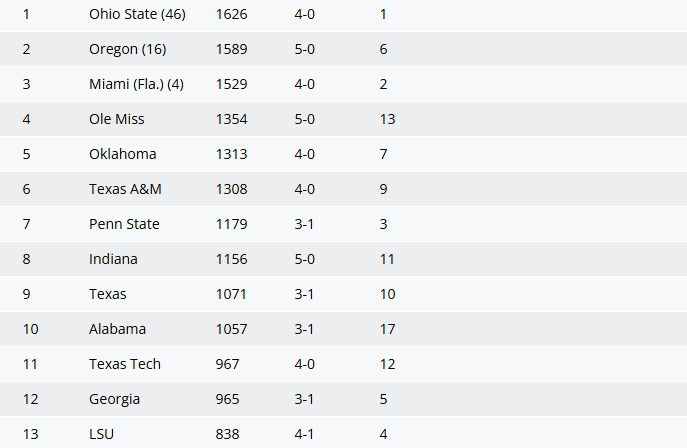Click Penn State's 3-1 record
This screenshot has width=687, height=448.
[305, 224]
